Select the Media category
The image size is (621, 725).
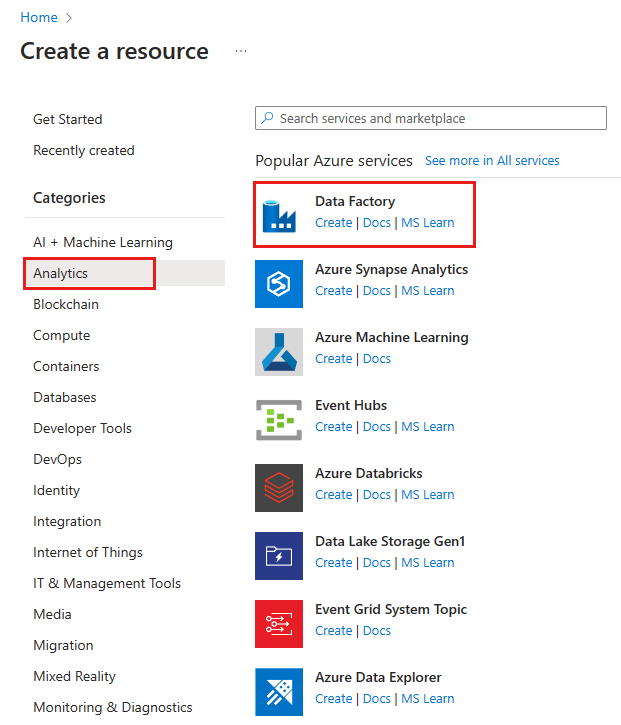[52, 614]
